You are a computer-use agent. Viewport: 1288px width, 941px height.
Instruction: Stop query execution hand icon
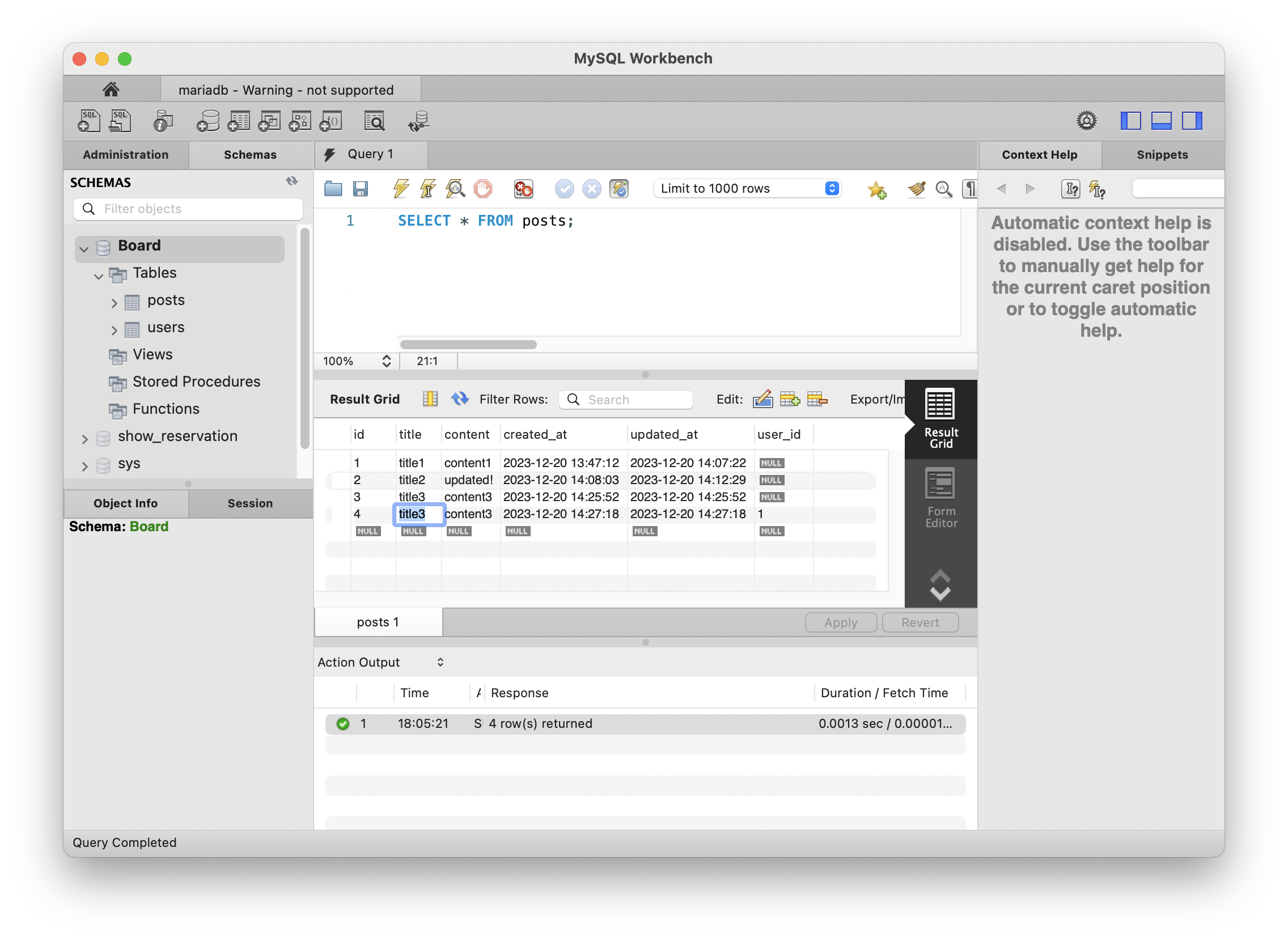click(482, 189)
